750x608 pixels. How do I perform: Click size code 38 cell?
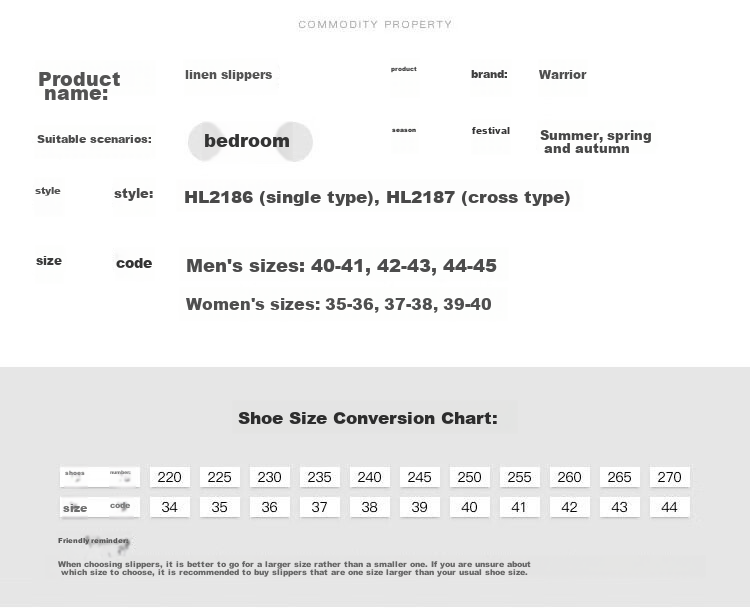pos(369,507)
